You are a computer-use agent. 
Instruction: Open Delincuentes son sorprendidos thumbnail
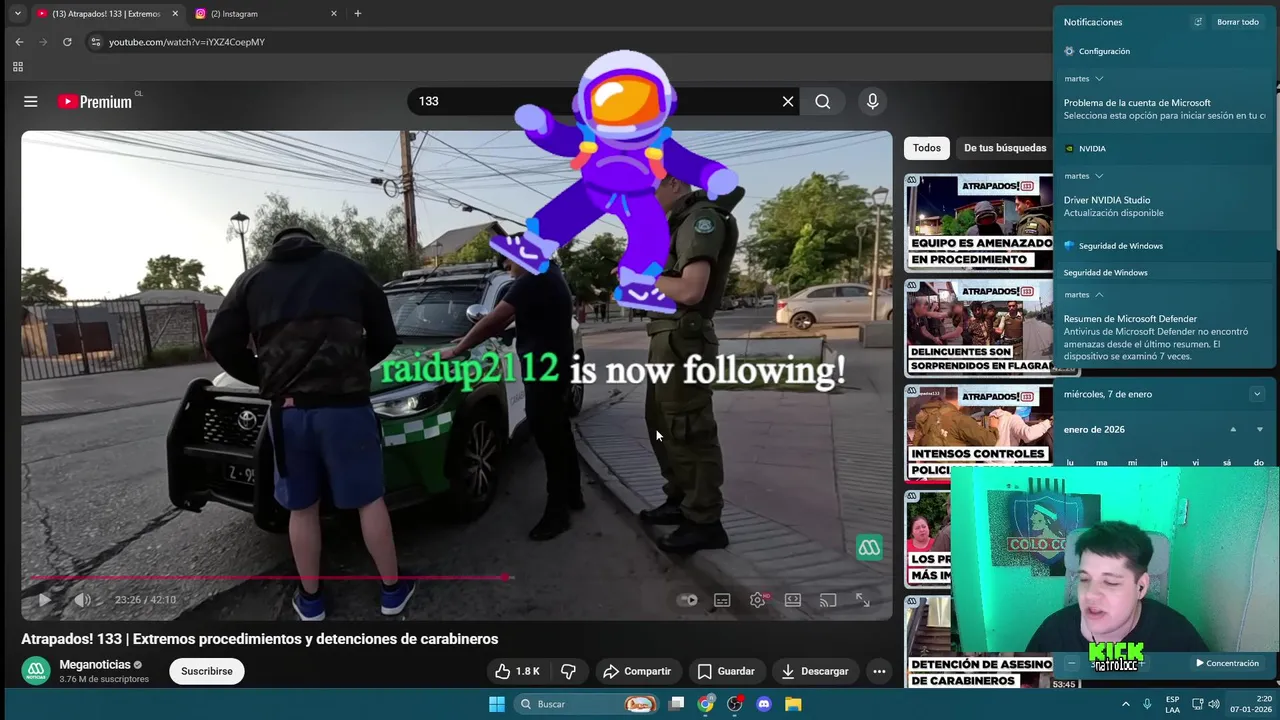pyautogui.click(x=978, y=328)
